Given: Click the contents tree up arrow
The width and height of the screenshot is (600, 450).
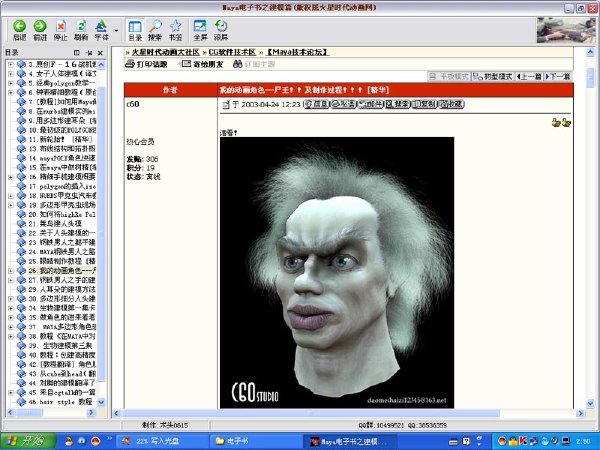Looking at the screenshot, I should (101, 64).
